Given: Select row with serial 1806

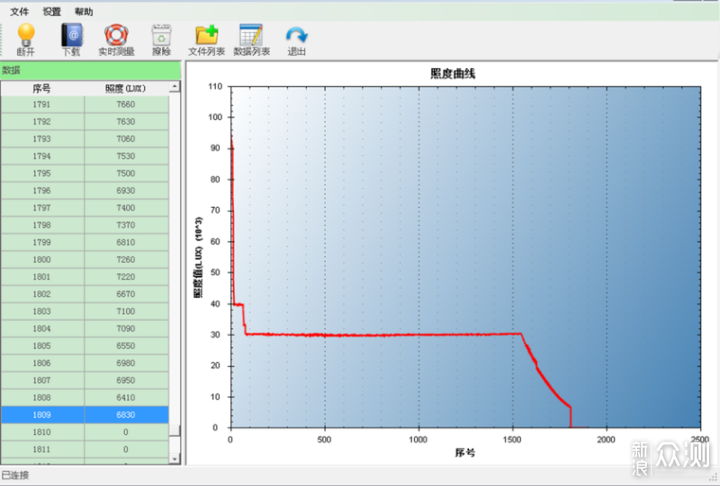Looking at the screenshot, I should point(84,363).
